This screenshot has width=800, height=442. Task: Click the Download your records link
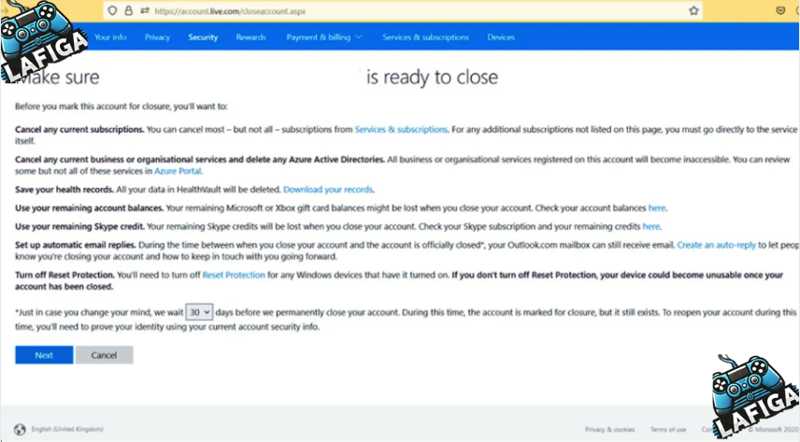tap(328, 189)
